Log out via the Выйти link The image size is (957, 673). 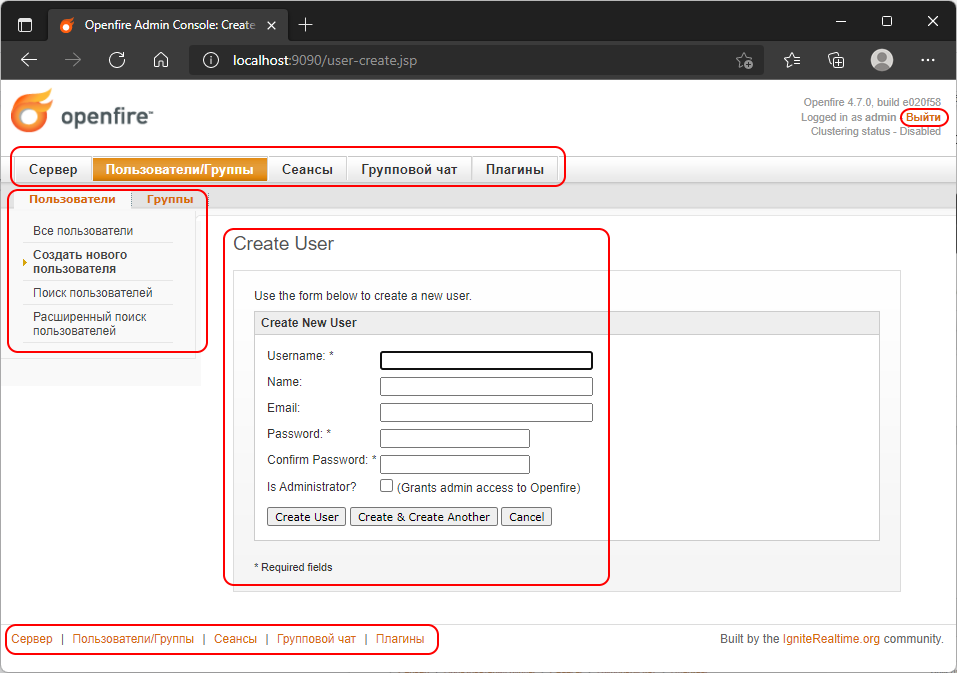[x=923, y=117]
